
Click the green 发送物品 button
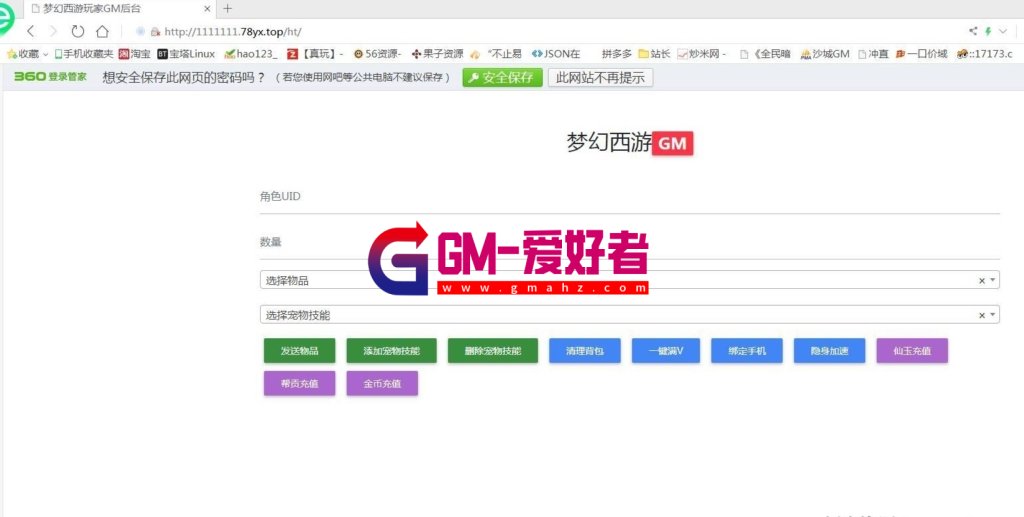click(300, 351)
